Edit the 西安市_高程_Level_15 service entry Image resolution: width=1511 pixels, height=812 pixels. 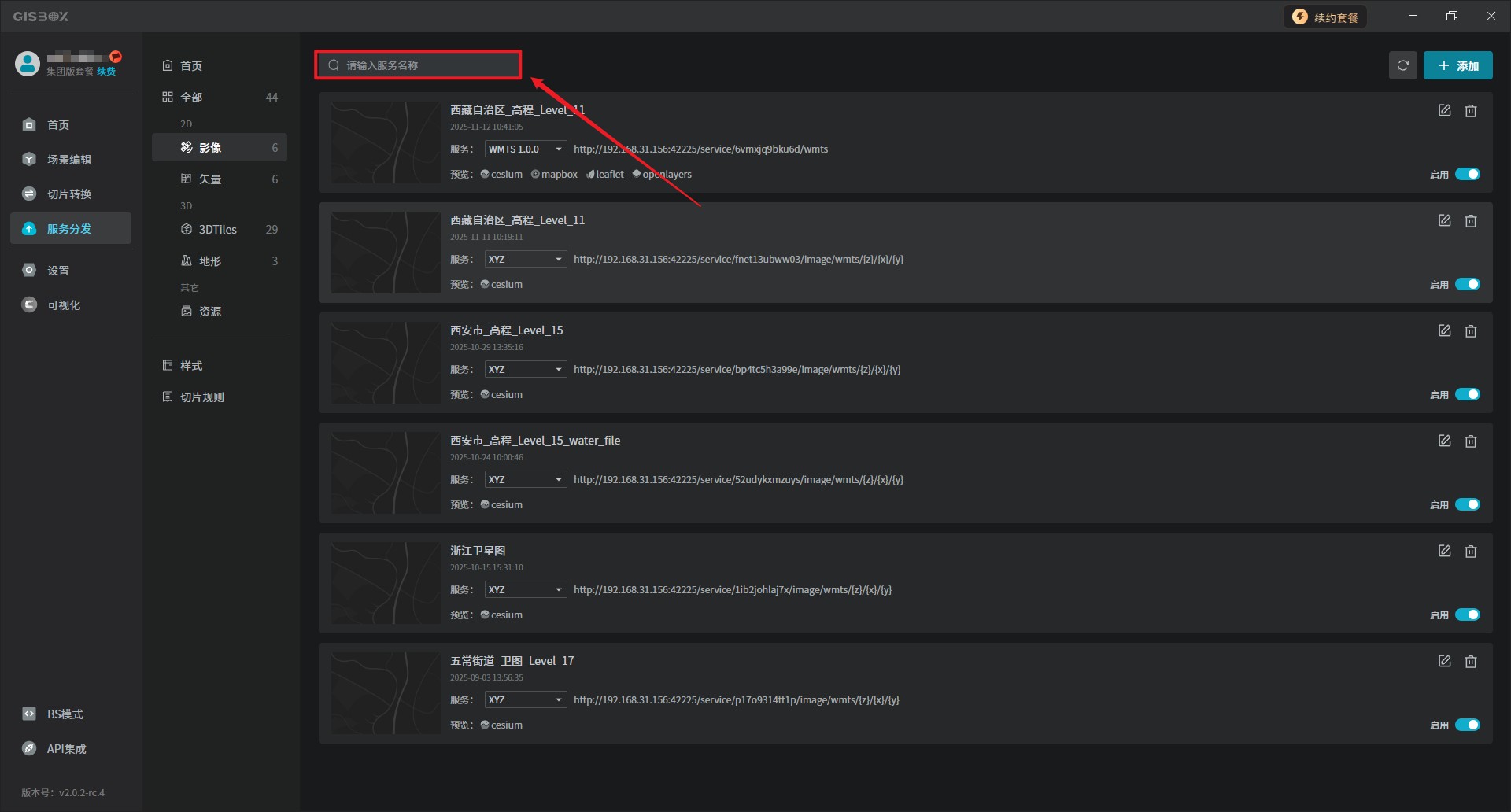(x=1444, y=331)
